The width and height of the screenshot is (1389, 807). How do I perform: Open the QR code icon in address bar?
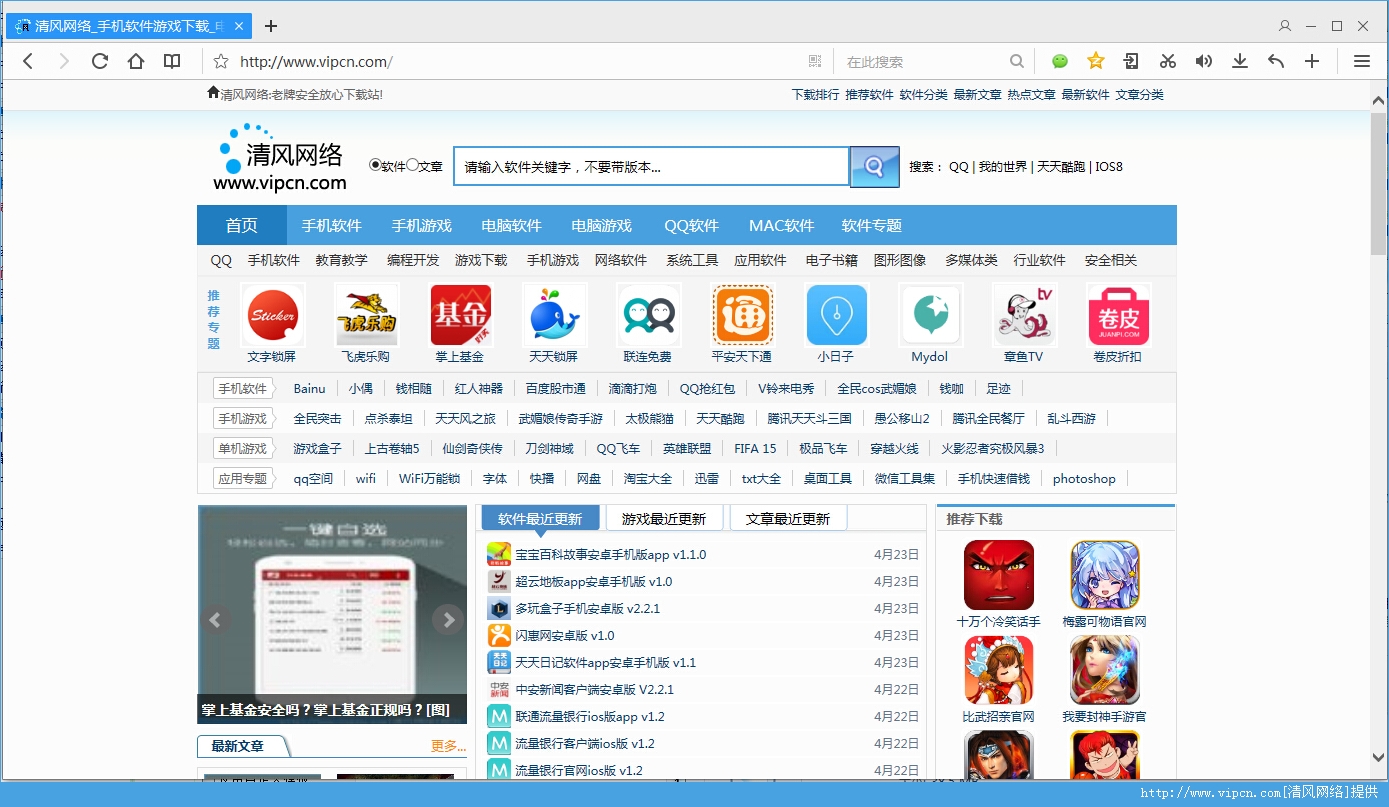[815, 61]
